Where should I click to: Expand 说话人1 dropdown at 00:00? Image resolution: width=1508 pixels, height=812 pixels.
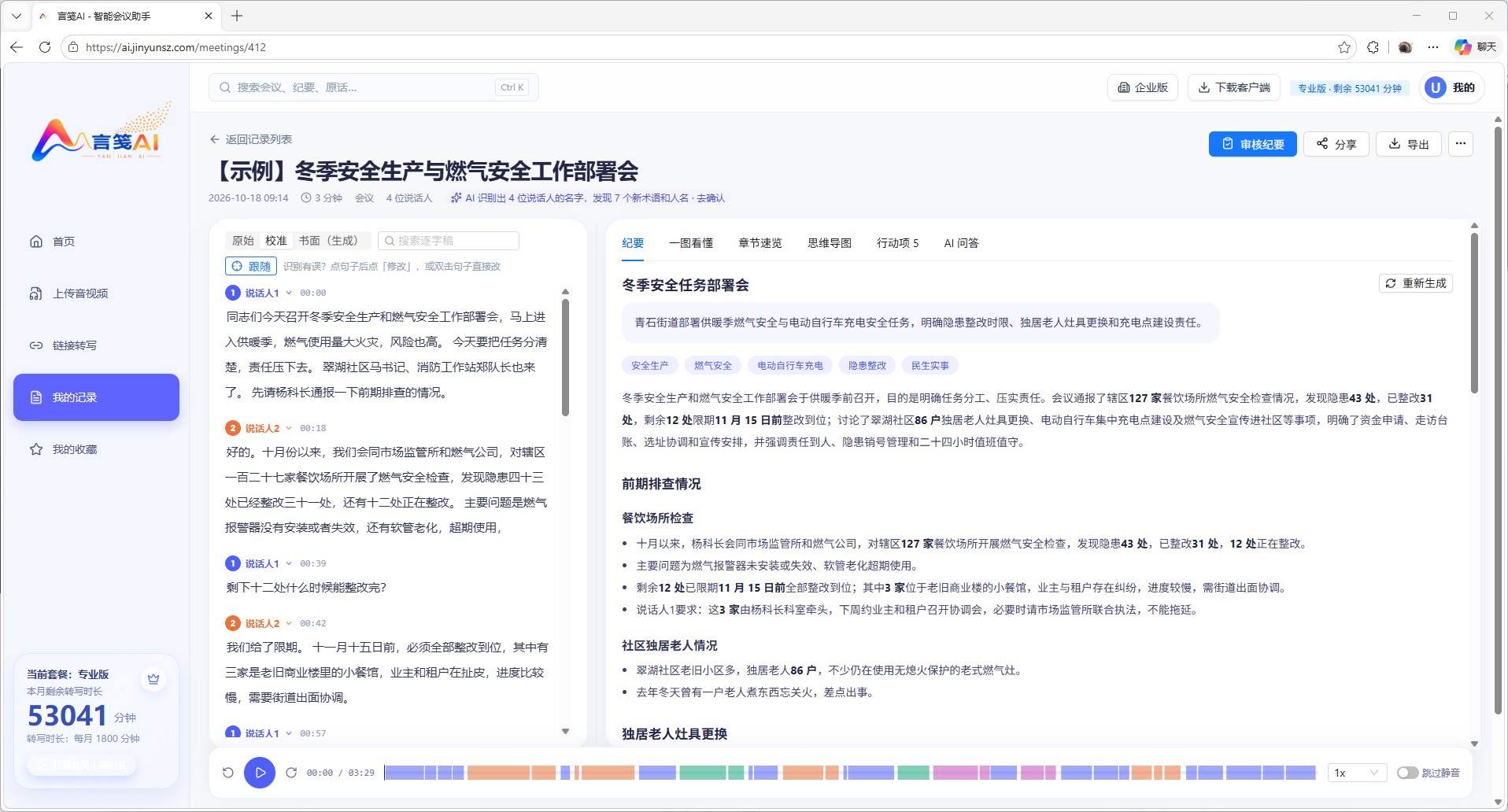tap(289, 293)
